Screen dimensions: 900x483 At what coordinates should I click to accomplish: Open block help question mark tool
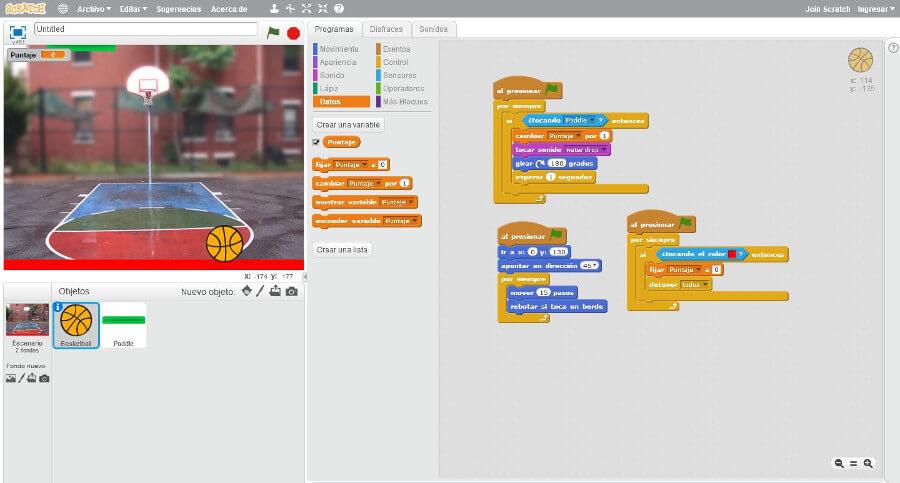click(339, 9)
